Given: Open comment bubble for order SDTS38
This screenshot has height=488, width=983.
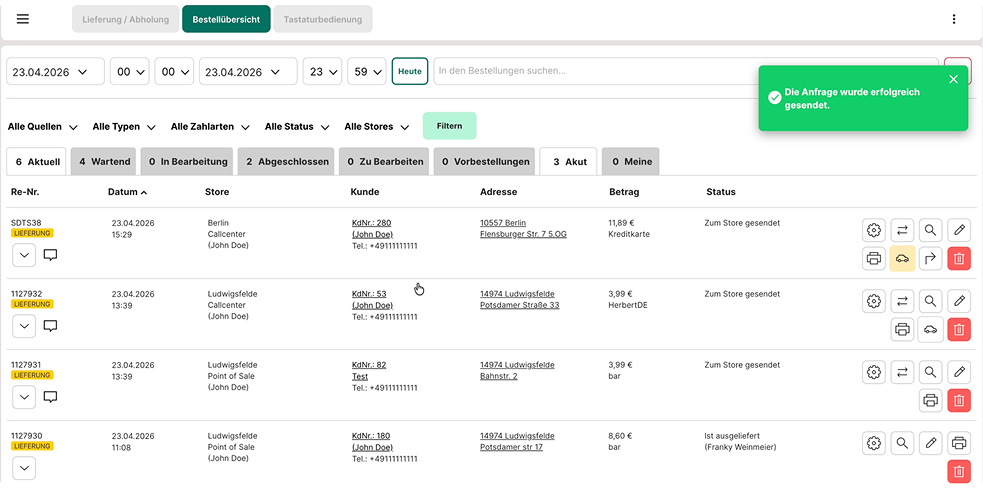Looking at the screenshot, I should (51, 255).
